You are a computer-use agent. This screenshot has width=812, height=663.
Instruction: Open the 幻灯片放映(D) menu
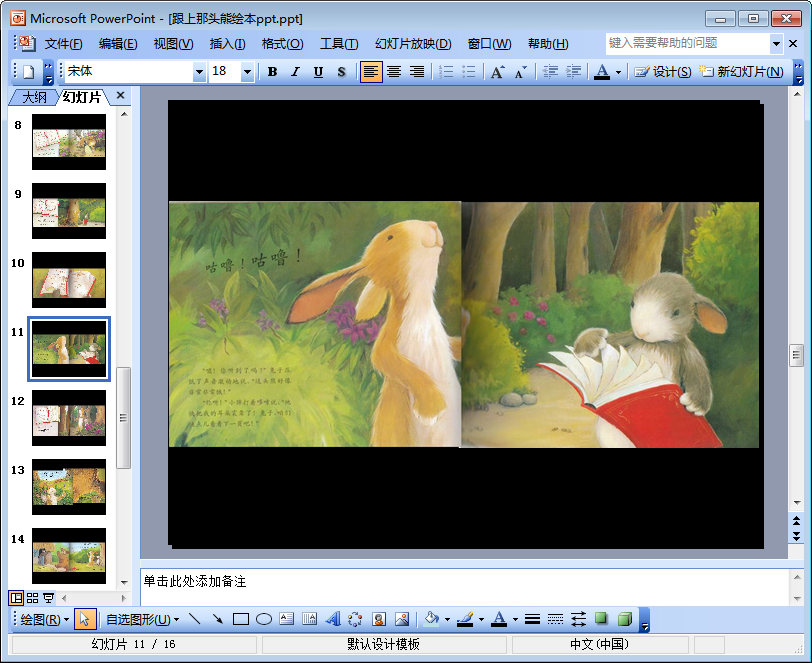point(413,44)
